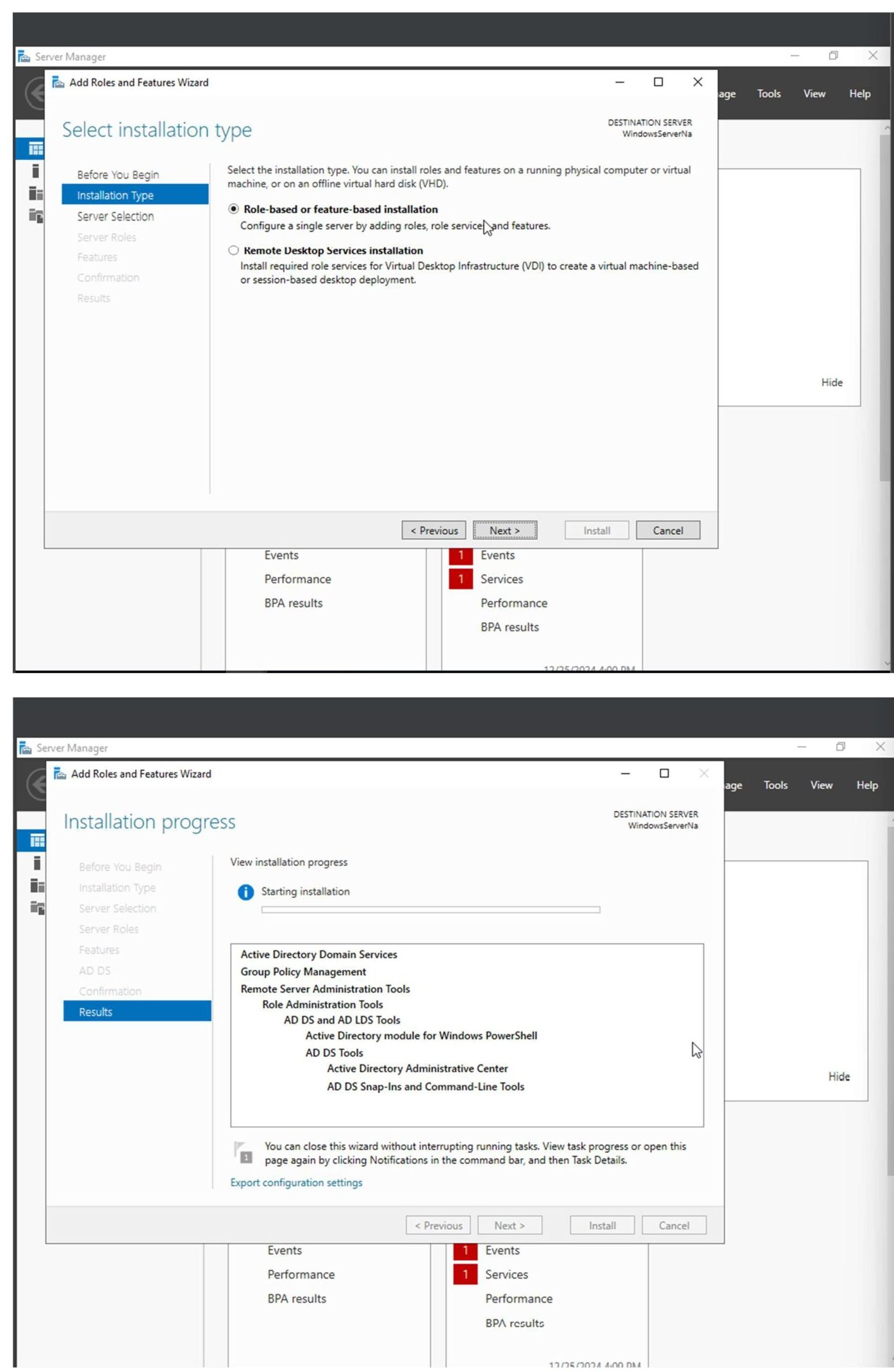
Task: Click All Servers sidebar icon beside Installation progress wizard
Action: (x=37, y=885)
